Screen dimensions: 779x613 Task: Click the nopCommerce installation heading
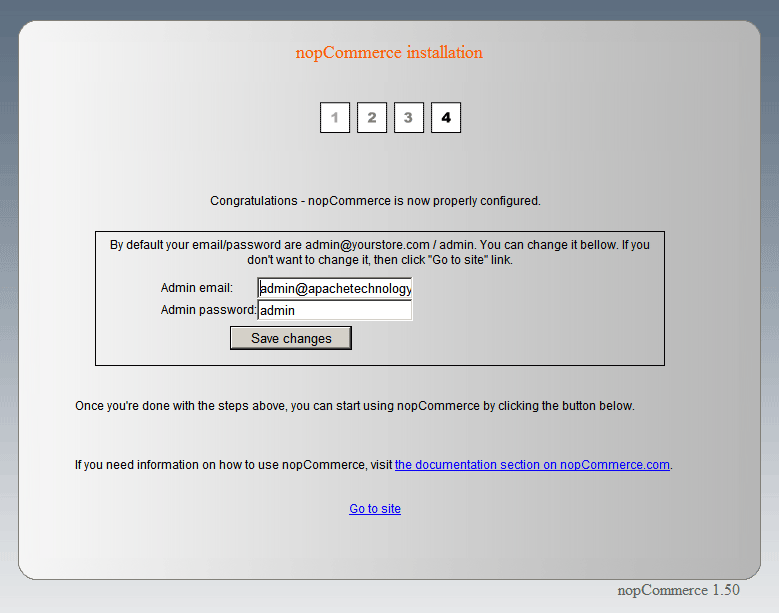click(389, 53)
